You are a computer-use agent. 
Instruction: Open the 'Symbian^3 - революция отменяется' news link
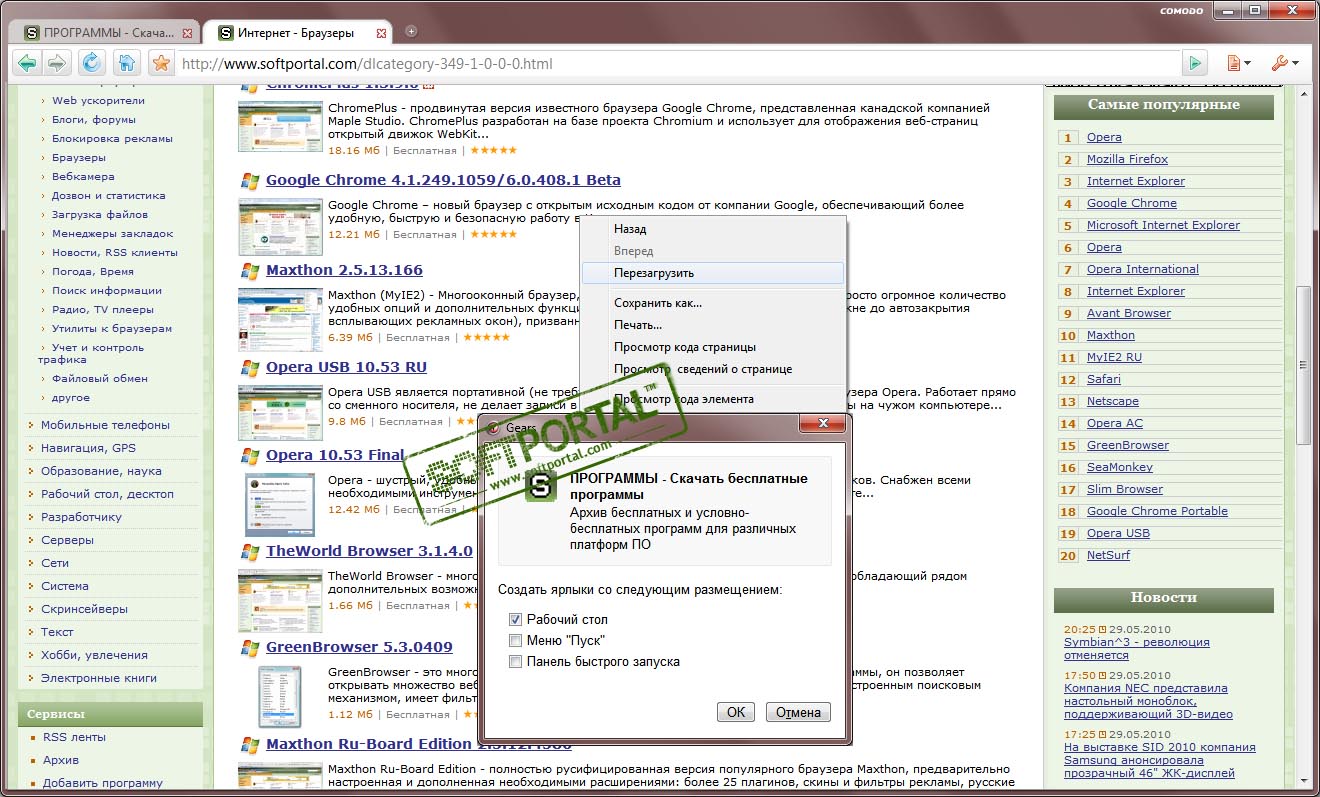click(x=1137, y=648)
